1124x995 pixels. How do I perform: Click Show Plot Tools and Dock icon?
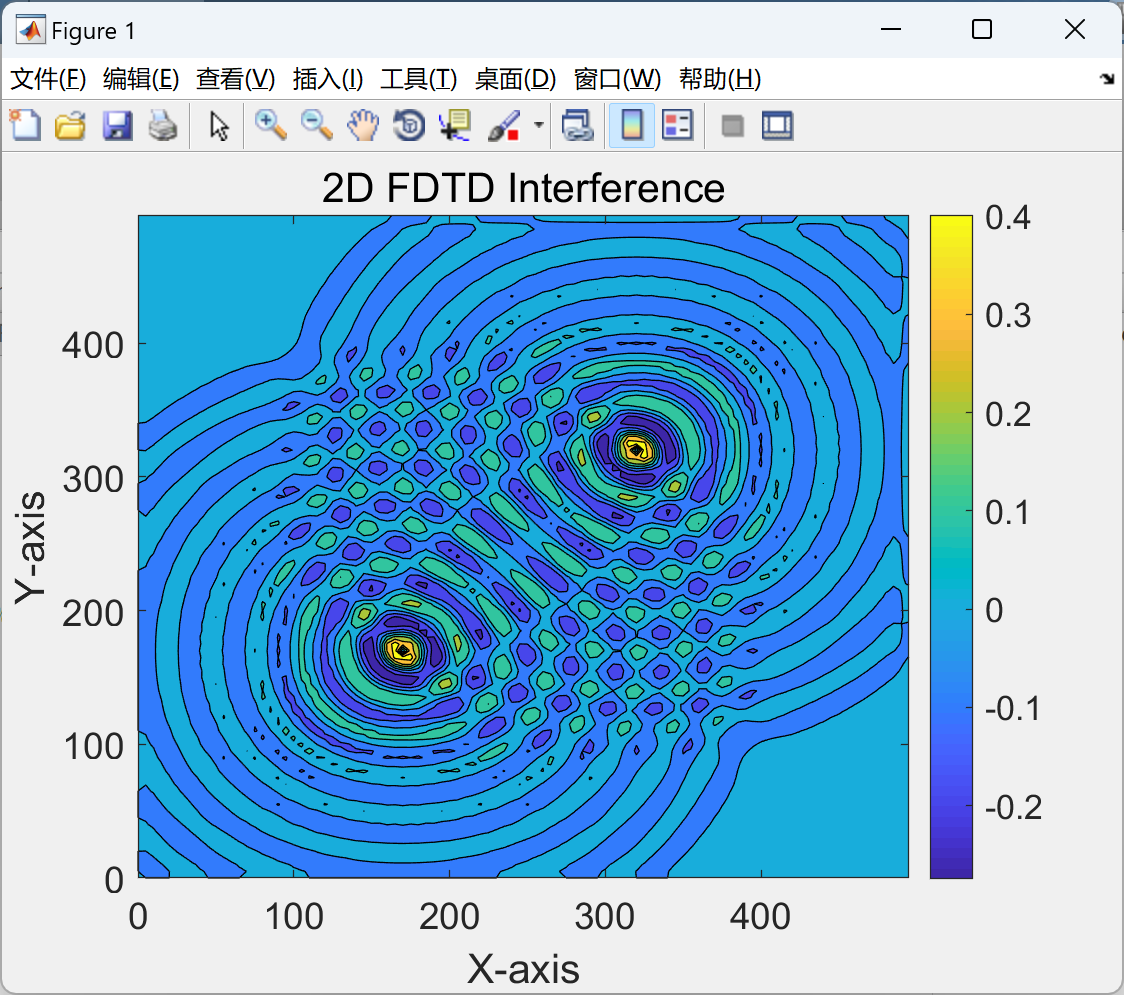pos(777,125)
